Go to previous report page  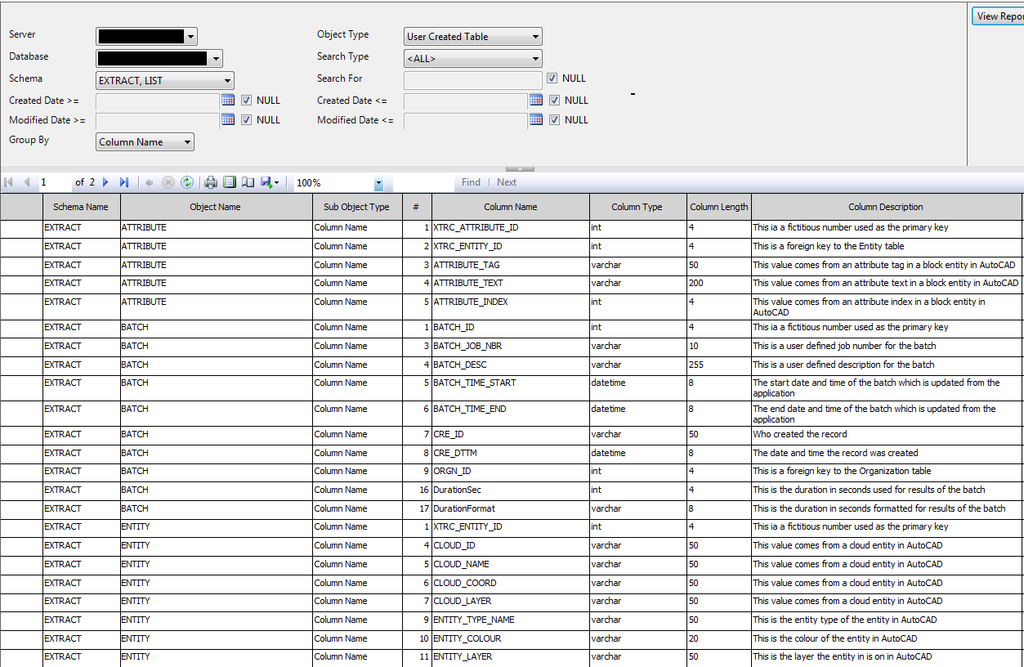[27, 182]
